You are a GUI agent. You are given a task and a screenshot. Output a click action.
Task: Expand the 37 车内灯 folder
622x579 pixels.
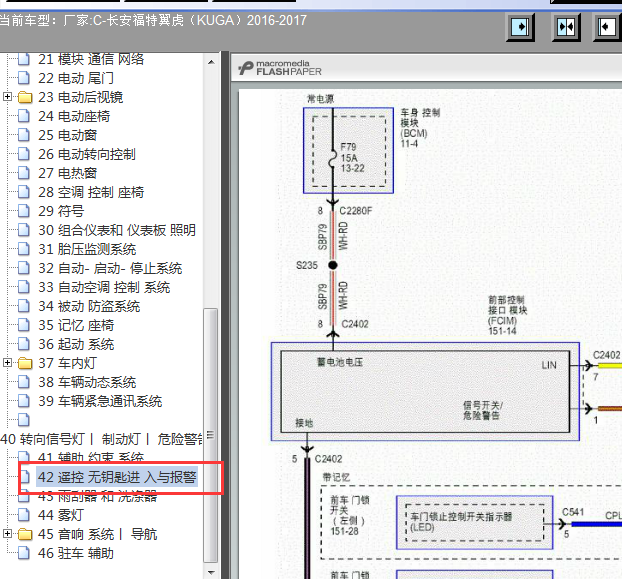click(x=7, y=362)
